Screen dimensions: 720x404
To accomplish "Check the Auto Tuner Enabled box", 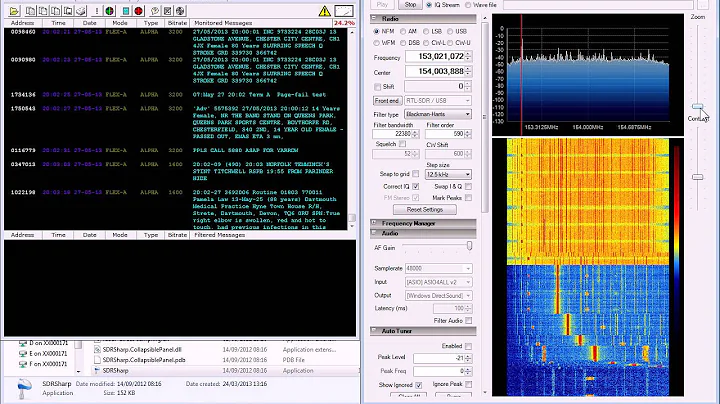I will (x=468, y=346).
